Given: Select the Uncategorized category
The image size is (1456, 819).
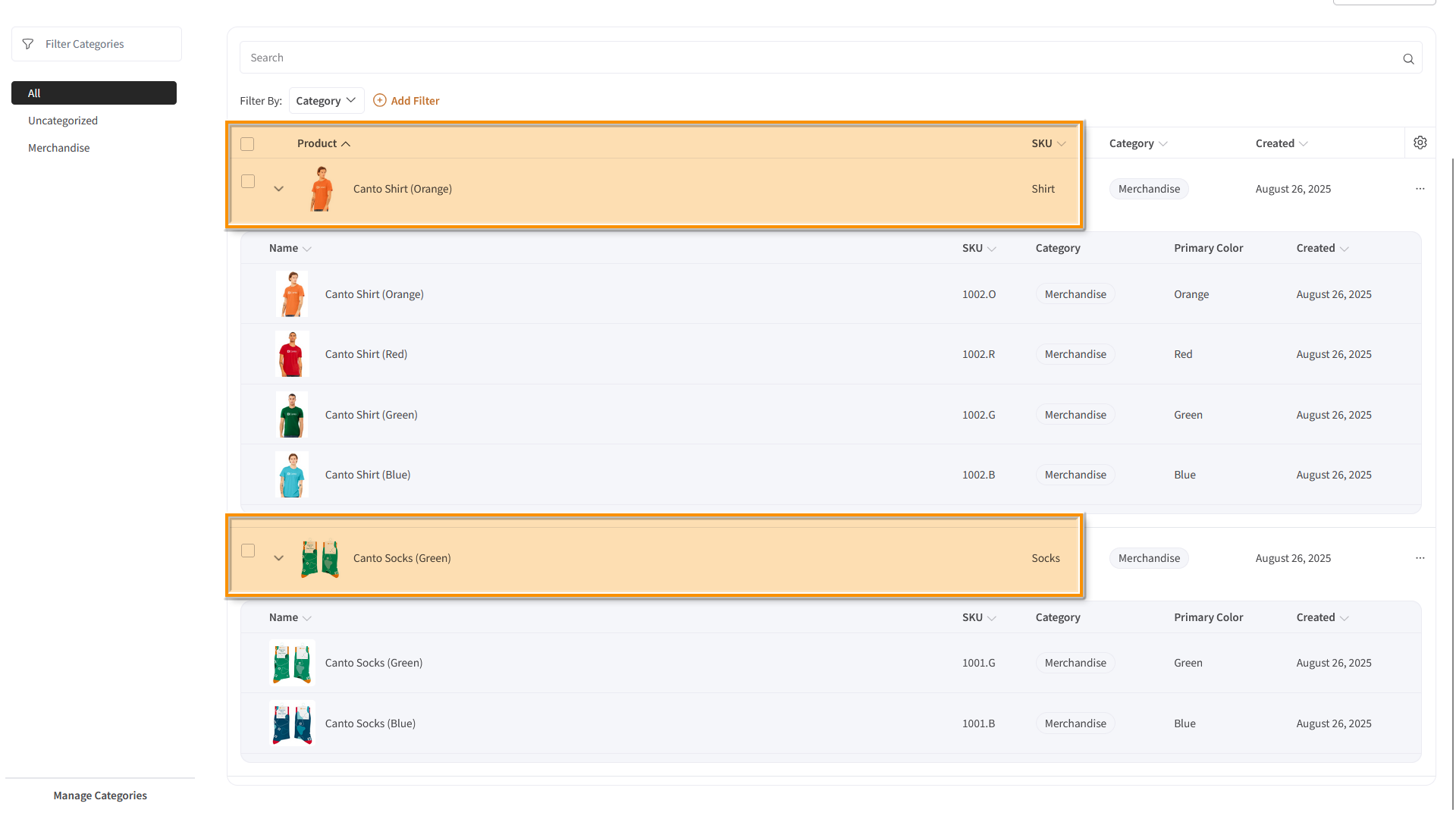Looking at the screenshot, I should pyautogui.click(x=63, y=121).
